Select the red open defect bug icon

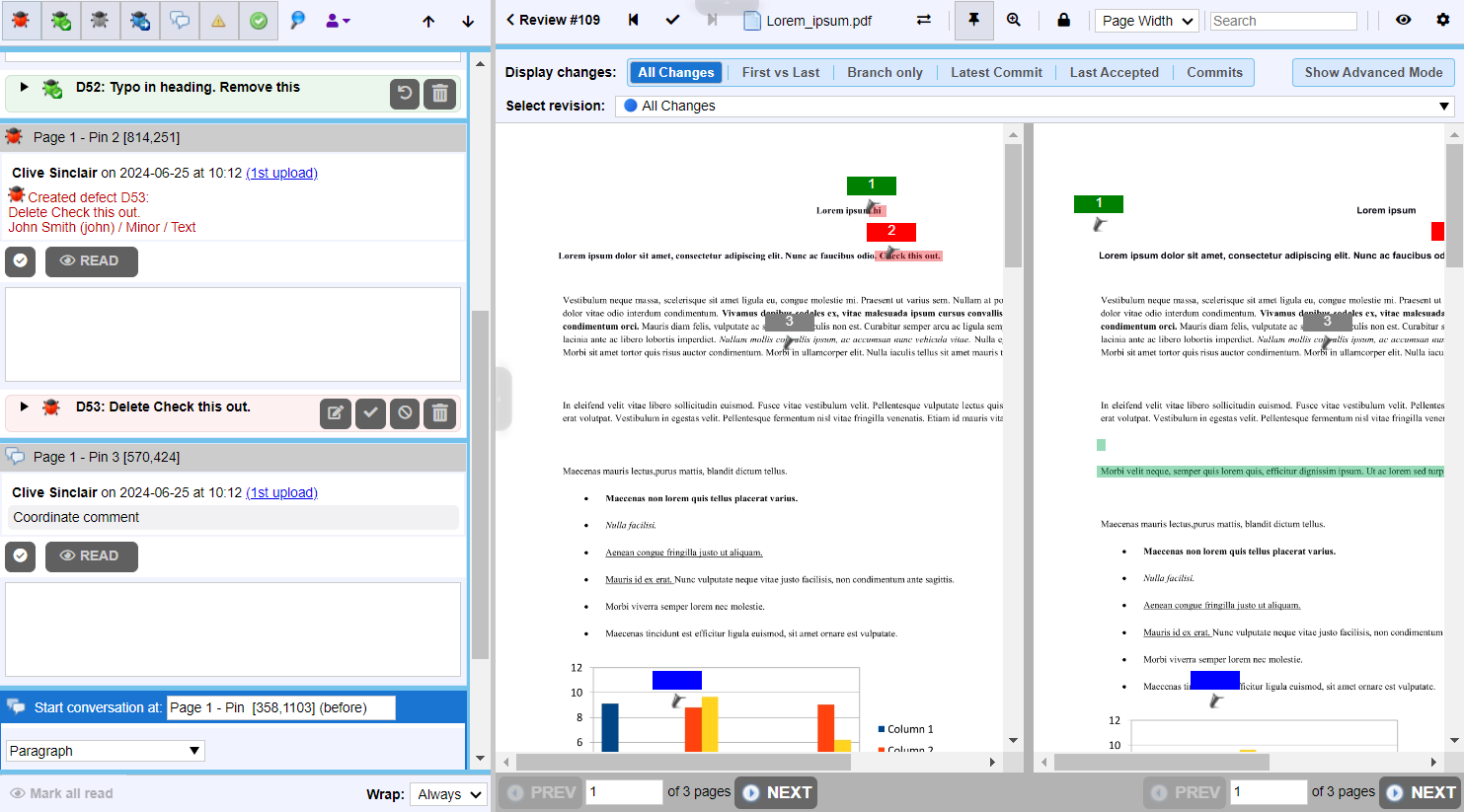(x=20, y=20)
